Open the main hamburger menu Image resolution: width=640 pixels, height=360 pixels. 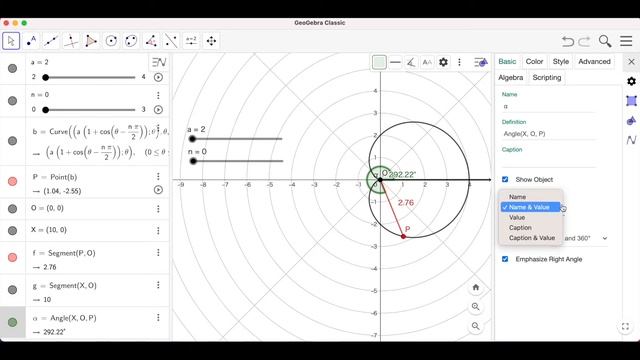pyautogui.click(x=626, y=41)
